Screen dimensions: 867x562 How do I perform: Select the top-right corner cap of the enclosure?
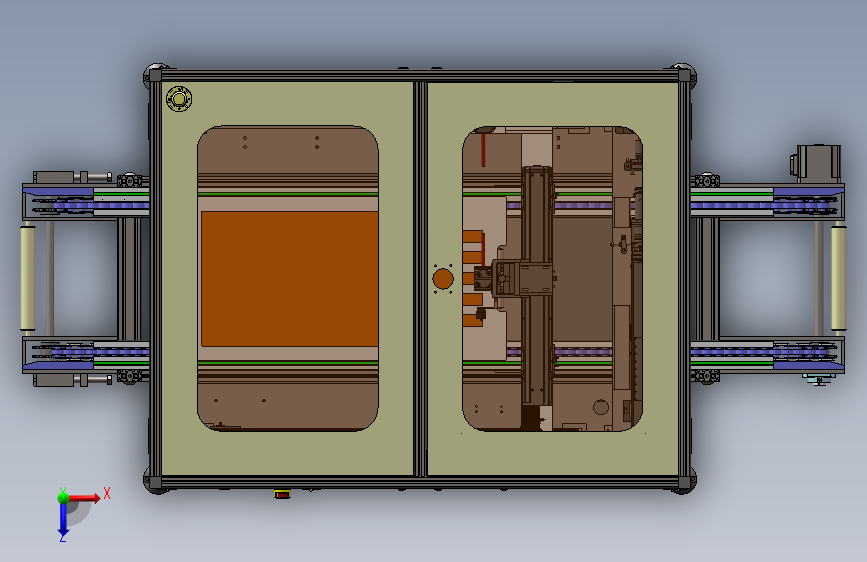click(x=683, y=75)
